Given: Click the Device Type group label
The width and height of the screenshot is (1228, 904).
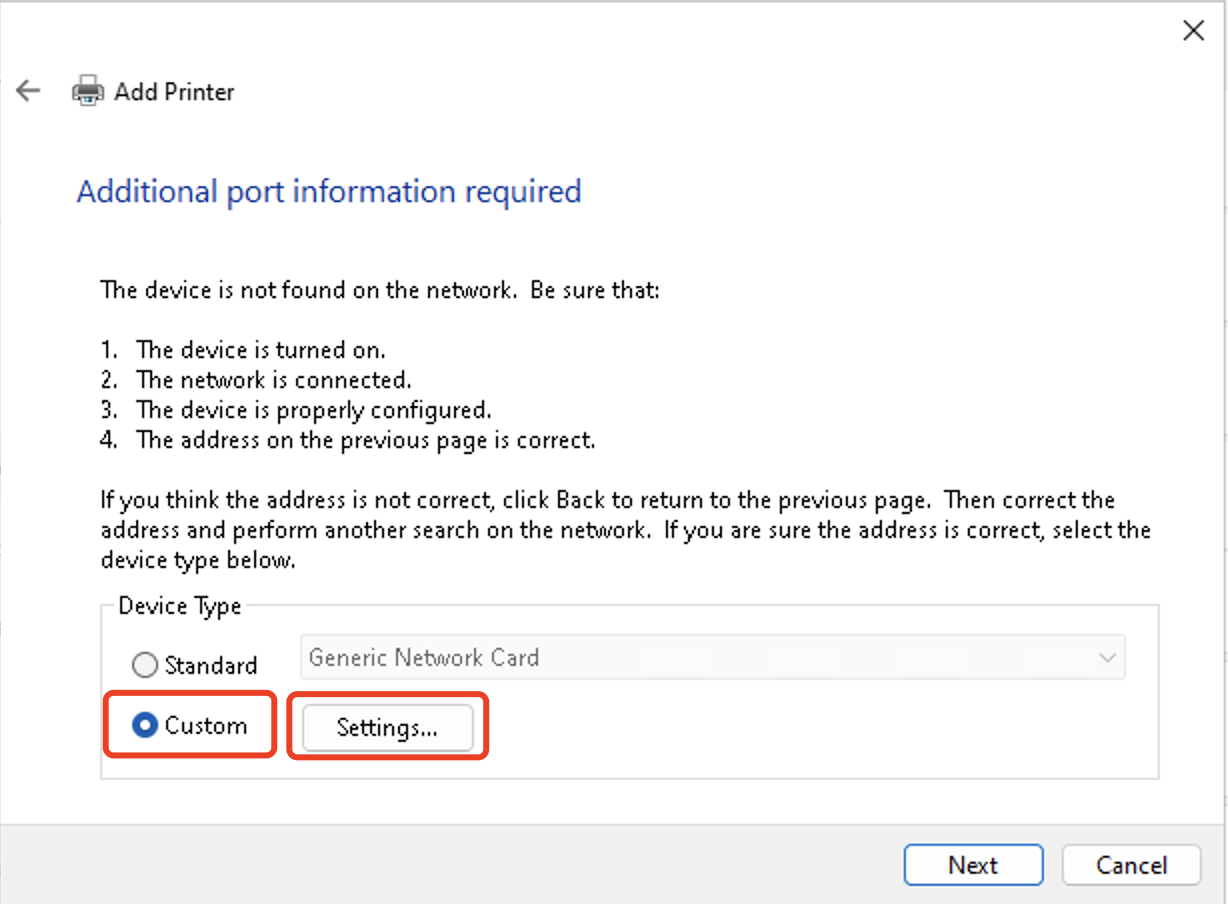Looking at the screenshot, I should (179, 606).
